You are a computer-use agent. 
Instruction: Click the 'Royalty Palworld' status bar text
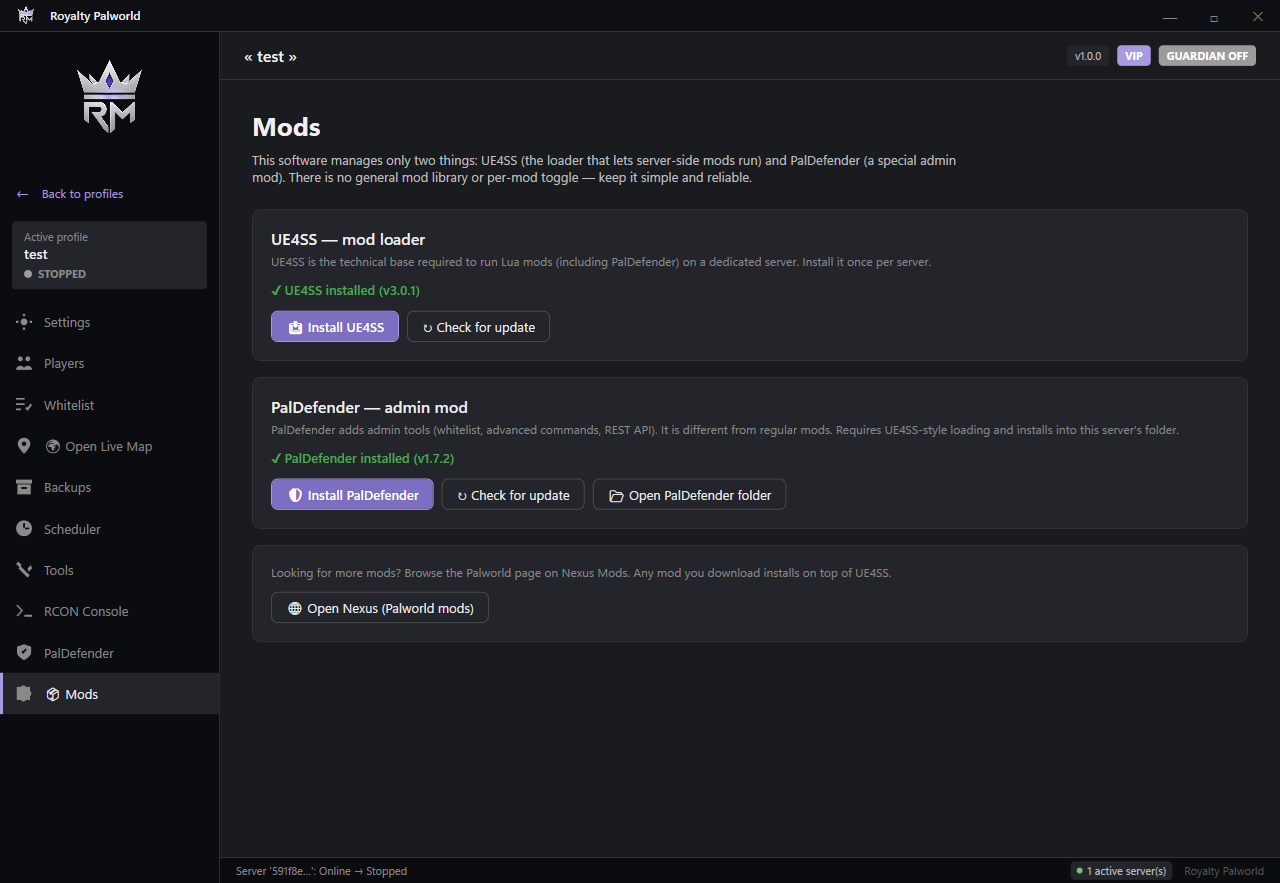[1224, 871]
